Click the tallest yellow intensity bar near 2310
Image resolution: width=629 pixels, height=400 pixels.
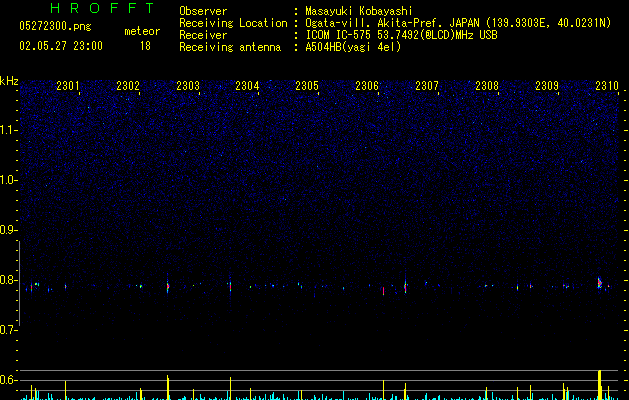coord(600,385)
